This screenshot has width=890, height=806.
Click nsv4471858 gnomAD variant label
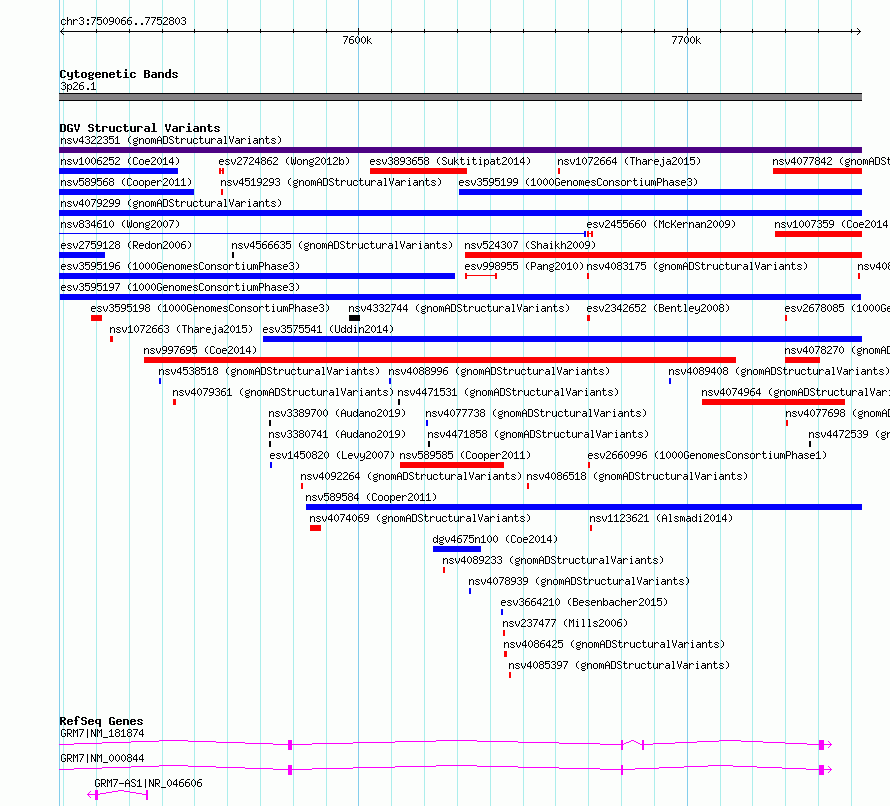538,434
